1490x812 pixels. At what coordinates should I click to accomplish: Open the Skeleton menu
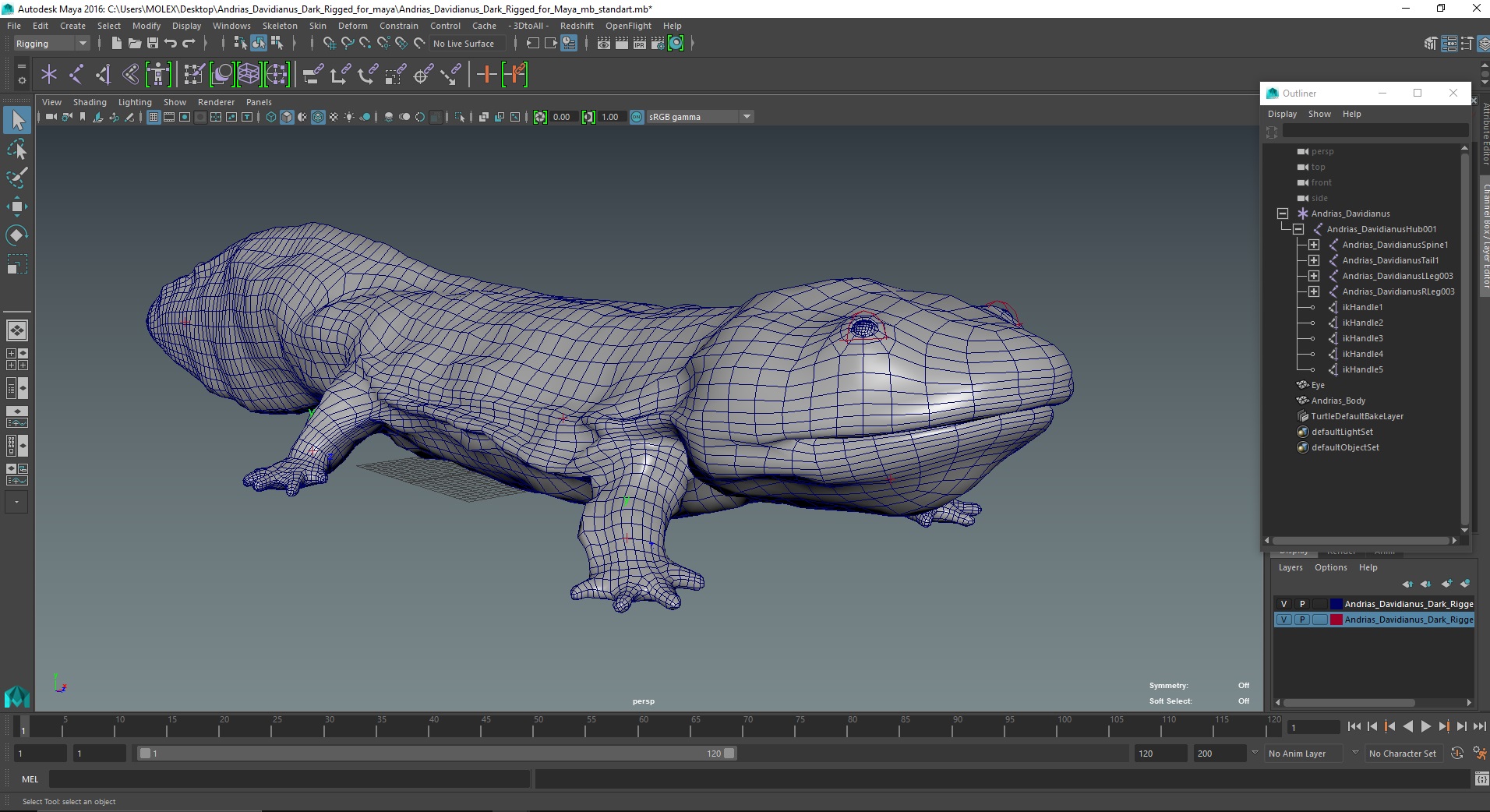280,26
